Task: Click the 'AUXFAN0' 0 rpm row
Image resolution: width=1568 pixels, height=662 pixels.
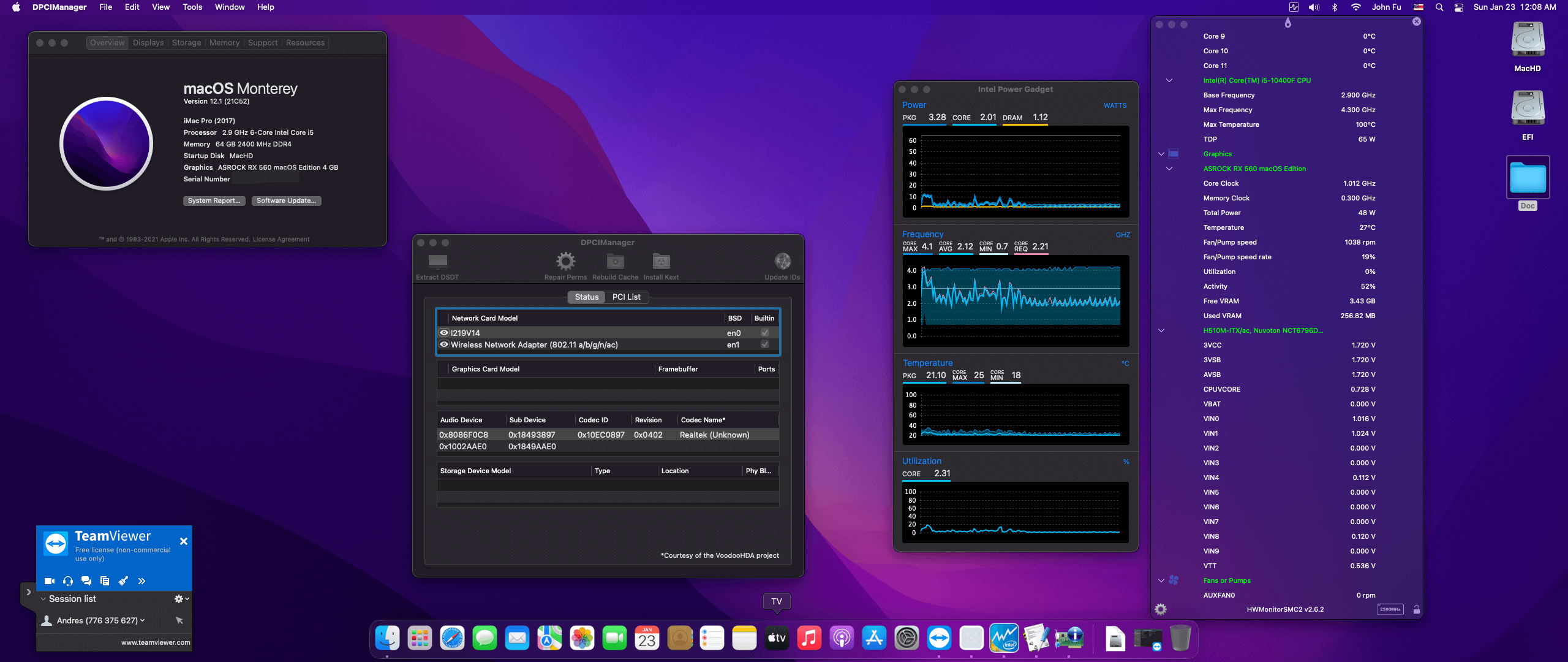Action: click(x=1289, y=595)
